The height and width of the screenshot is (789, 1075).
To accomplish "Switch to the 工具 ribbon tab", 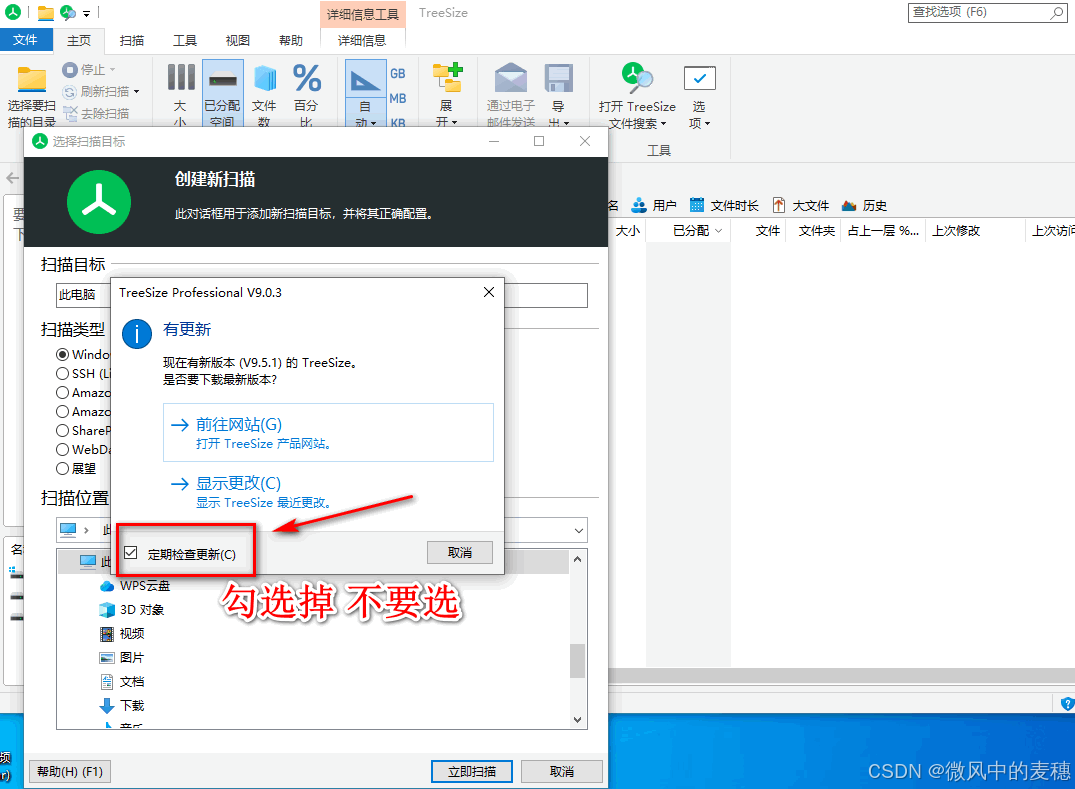I will point(184,40).
